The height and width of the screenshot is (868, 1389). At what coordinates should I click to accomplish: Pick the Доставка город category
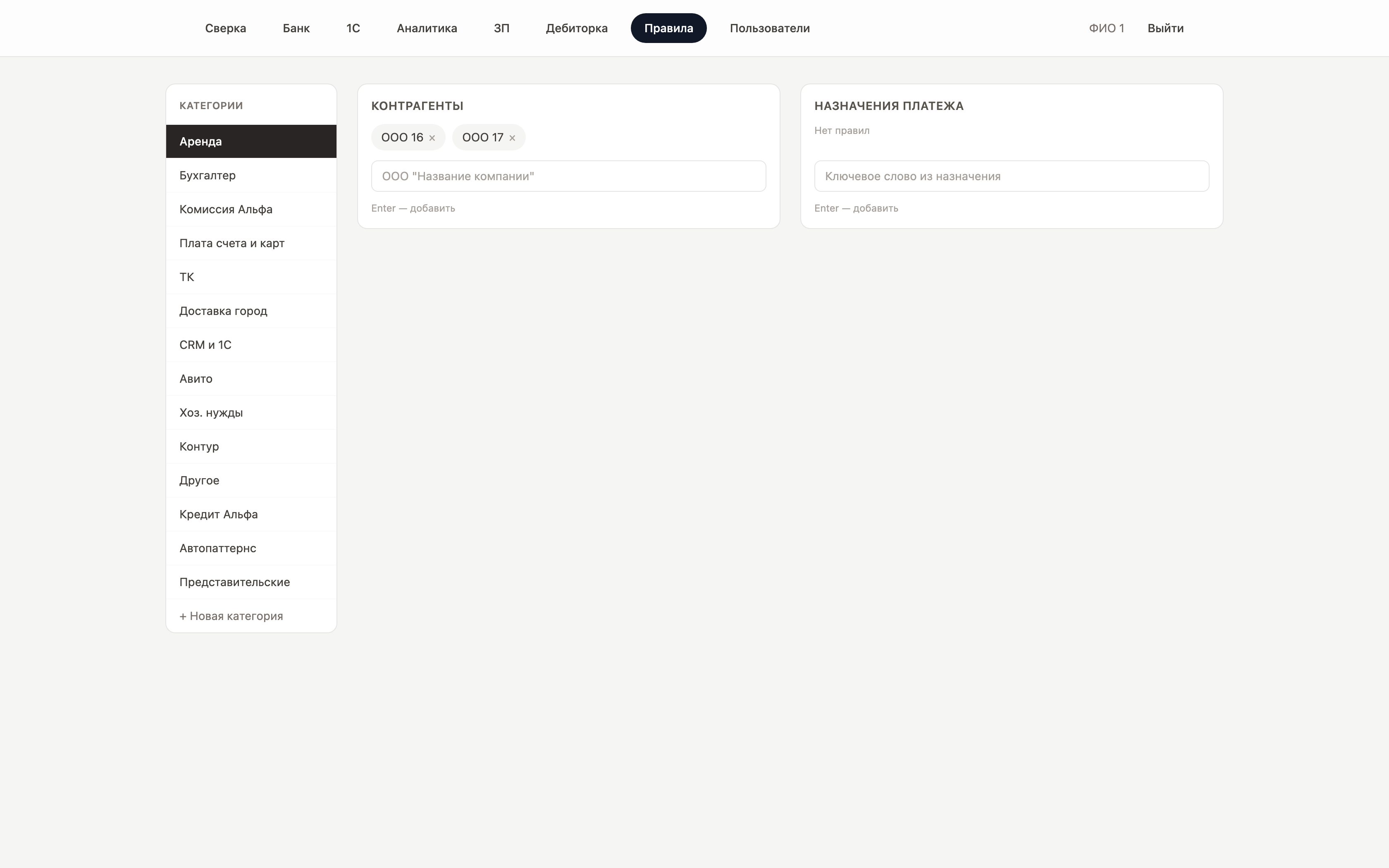251,310
